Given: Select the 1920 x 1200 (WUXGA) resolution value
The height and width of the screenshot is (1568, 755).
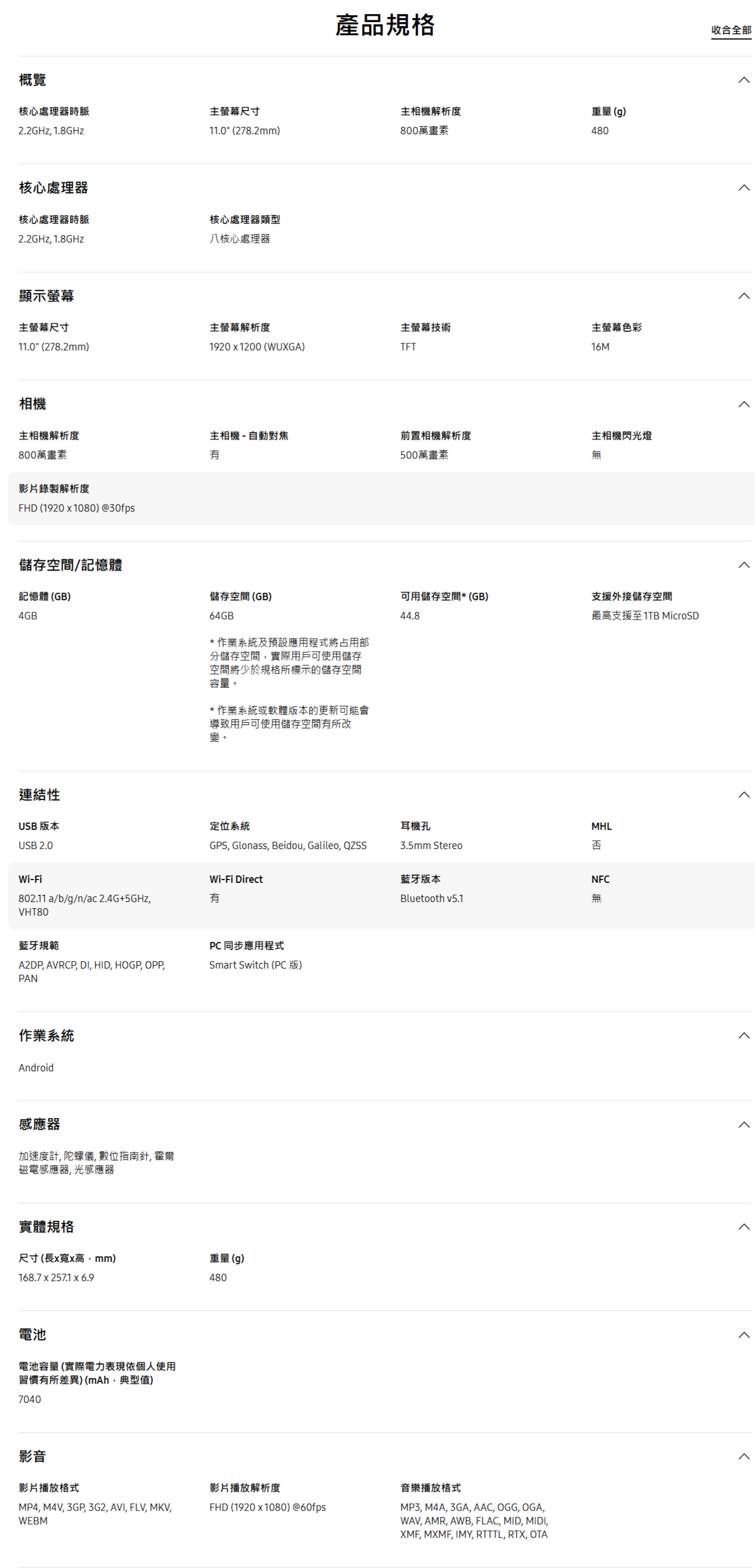Looking at the screenshot, I should (x=257, y=347).
